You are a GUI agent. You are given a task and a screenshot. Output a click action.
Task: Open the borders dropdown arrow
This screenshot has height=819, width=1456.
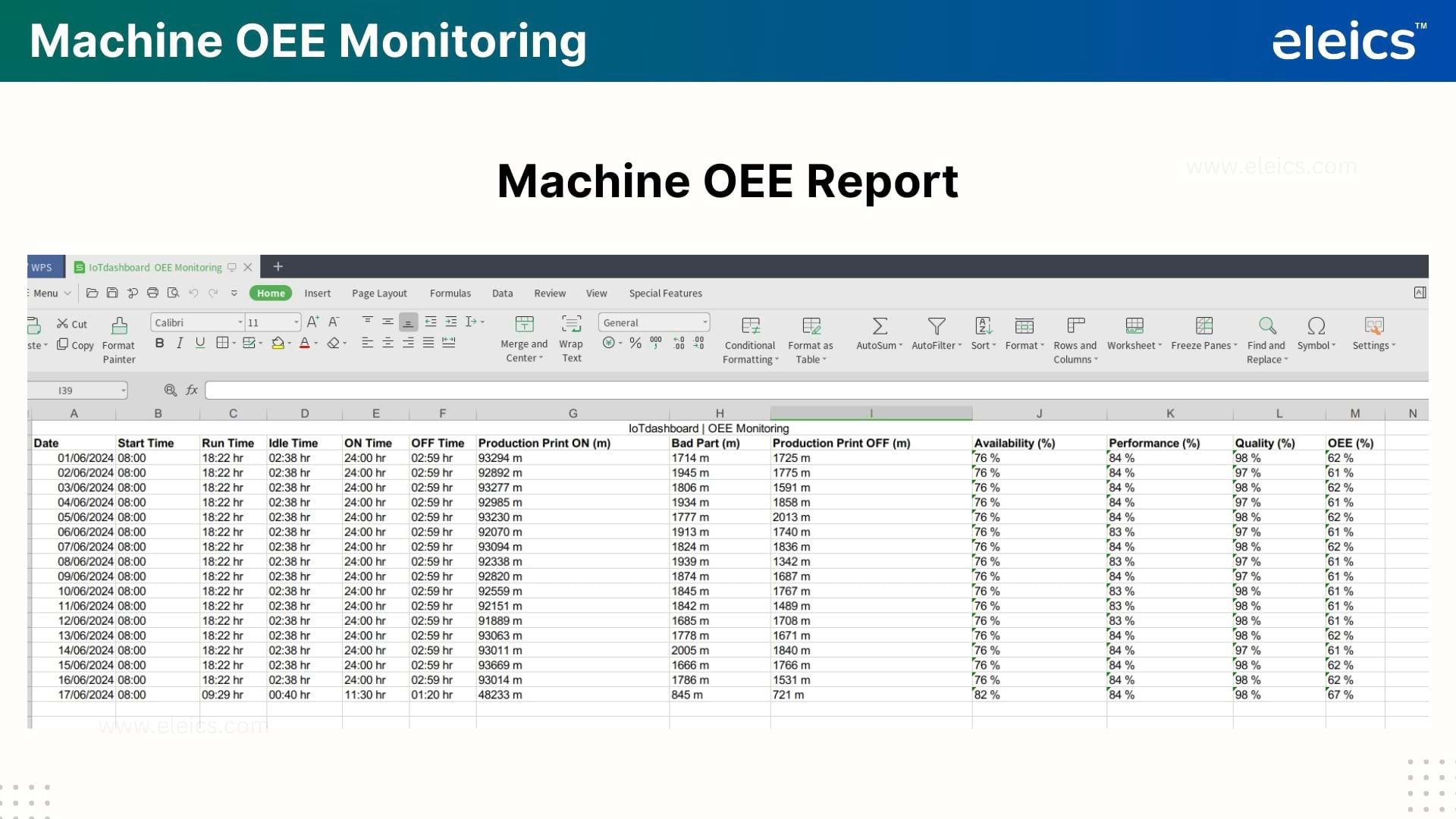click(234, 344)
